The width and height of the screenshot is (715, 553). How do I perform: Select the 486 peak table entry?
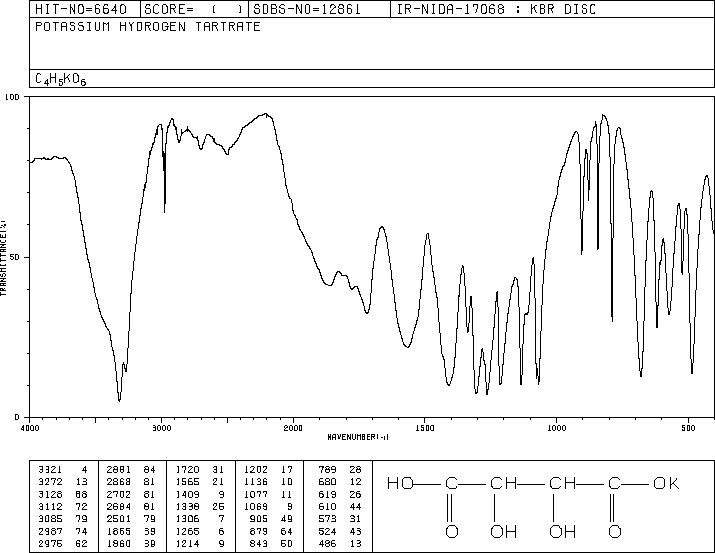point(340,543)
